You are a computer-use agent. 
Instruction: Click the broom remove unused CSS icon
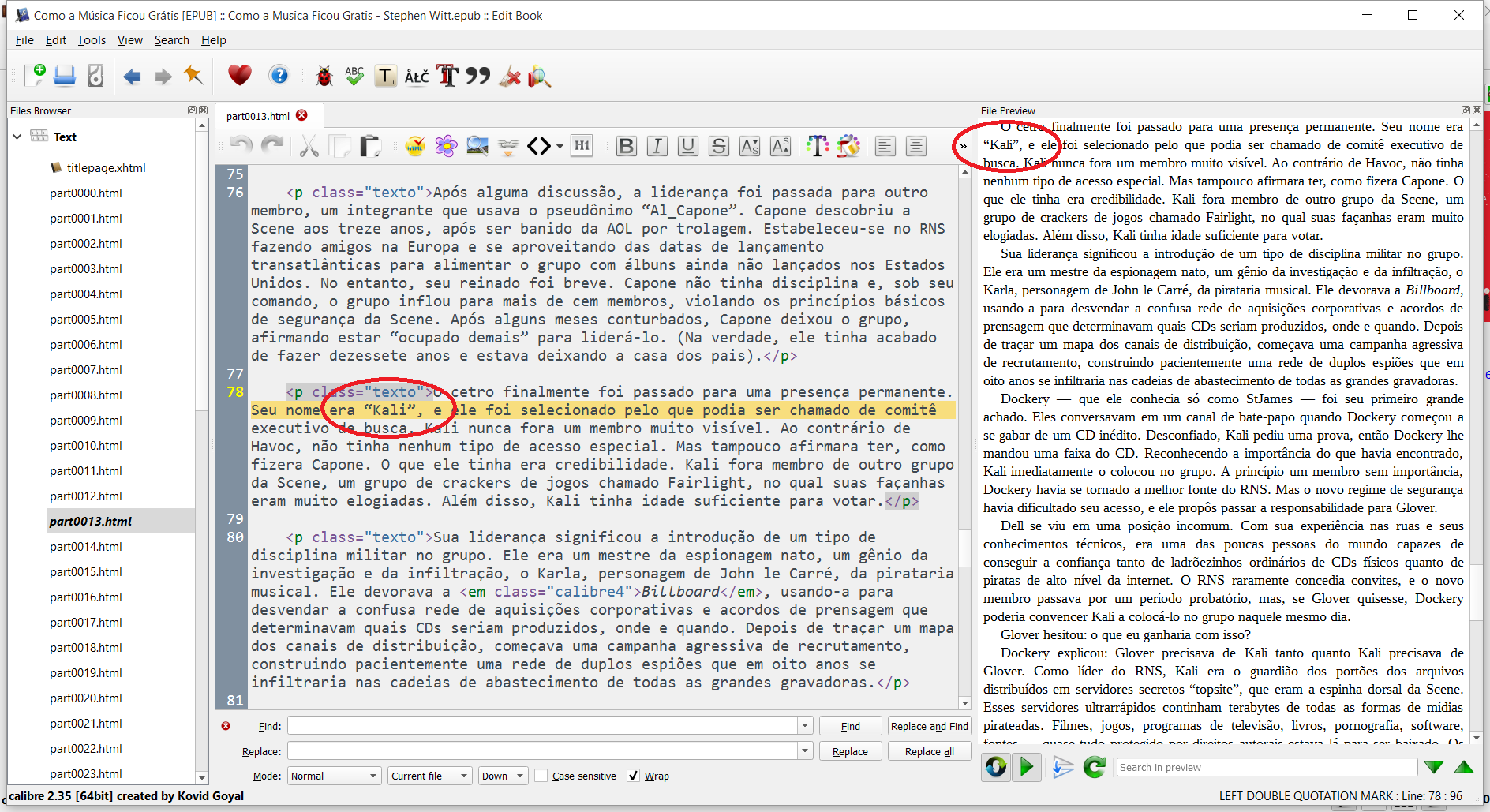pos(510,76)
